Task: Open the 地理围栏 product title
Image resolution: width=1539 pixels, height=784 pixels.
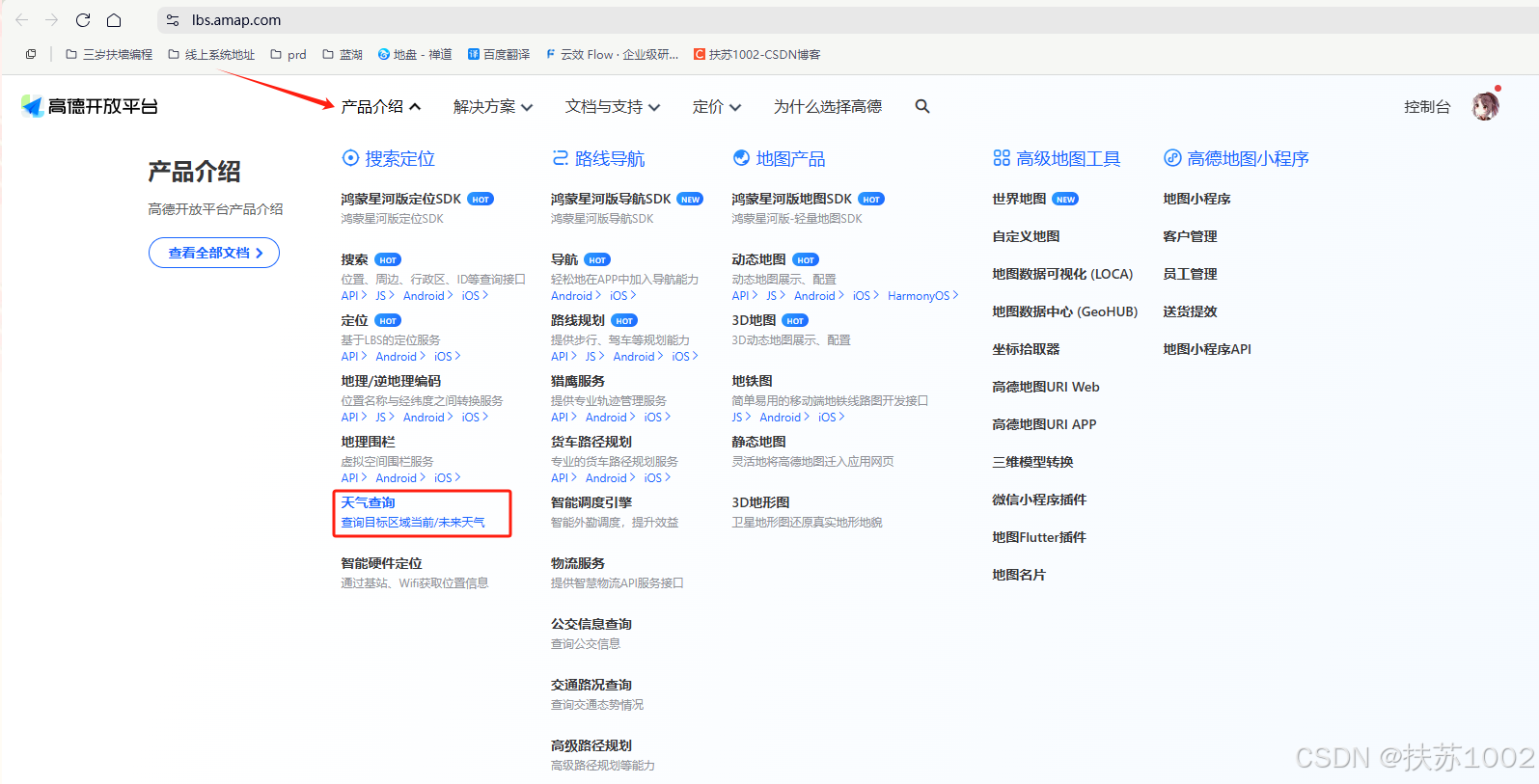Action: (368, 442)
